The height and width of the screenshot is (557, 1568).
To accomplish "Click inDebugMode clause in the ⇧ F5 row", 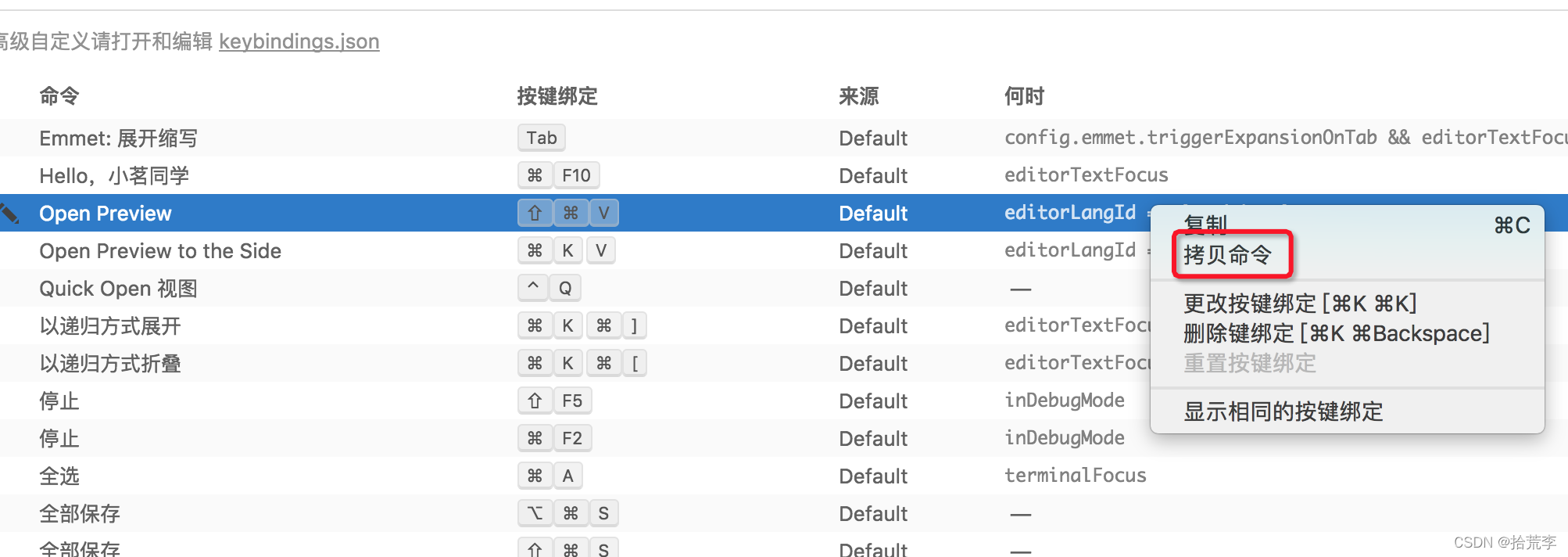I will pyautogui.click(x=1065, y=401).
